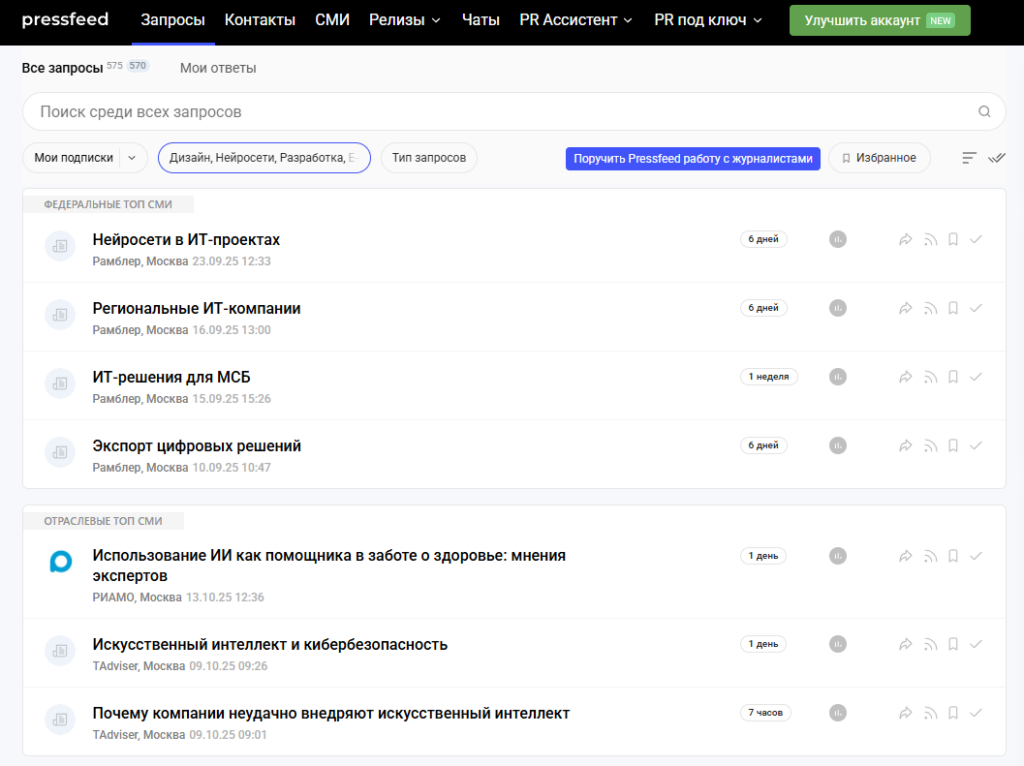Open the "Дизайн, Нейросети, Разработка" category filter
This screenshot has height=766, width=1024.
click(x=264, y=158)
